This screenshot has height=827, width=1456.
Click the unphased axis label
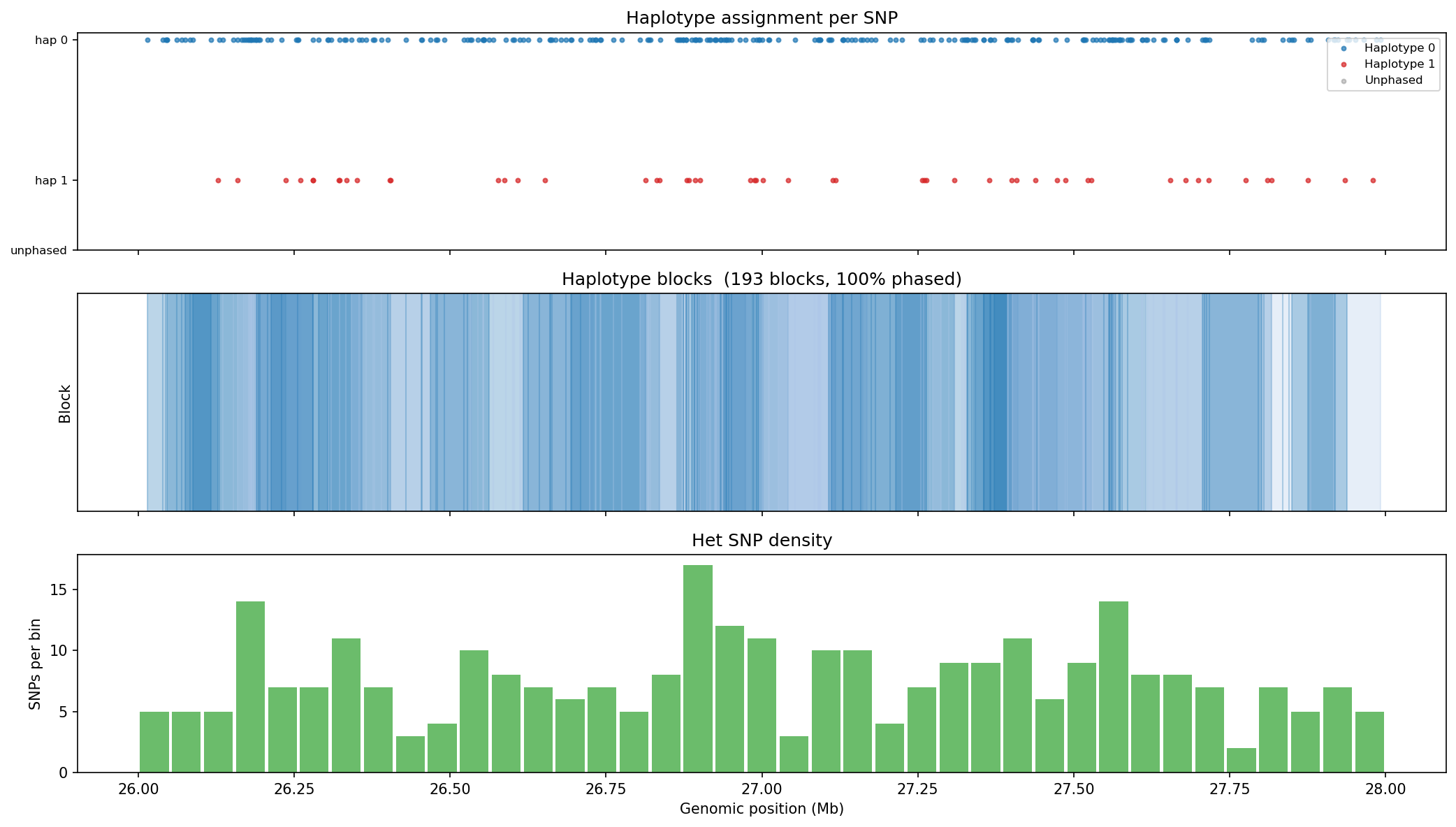pos(38,249)
